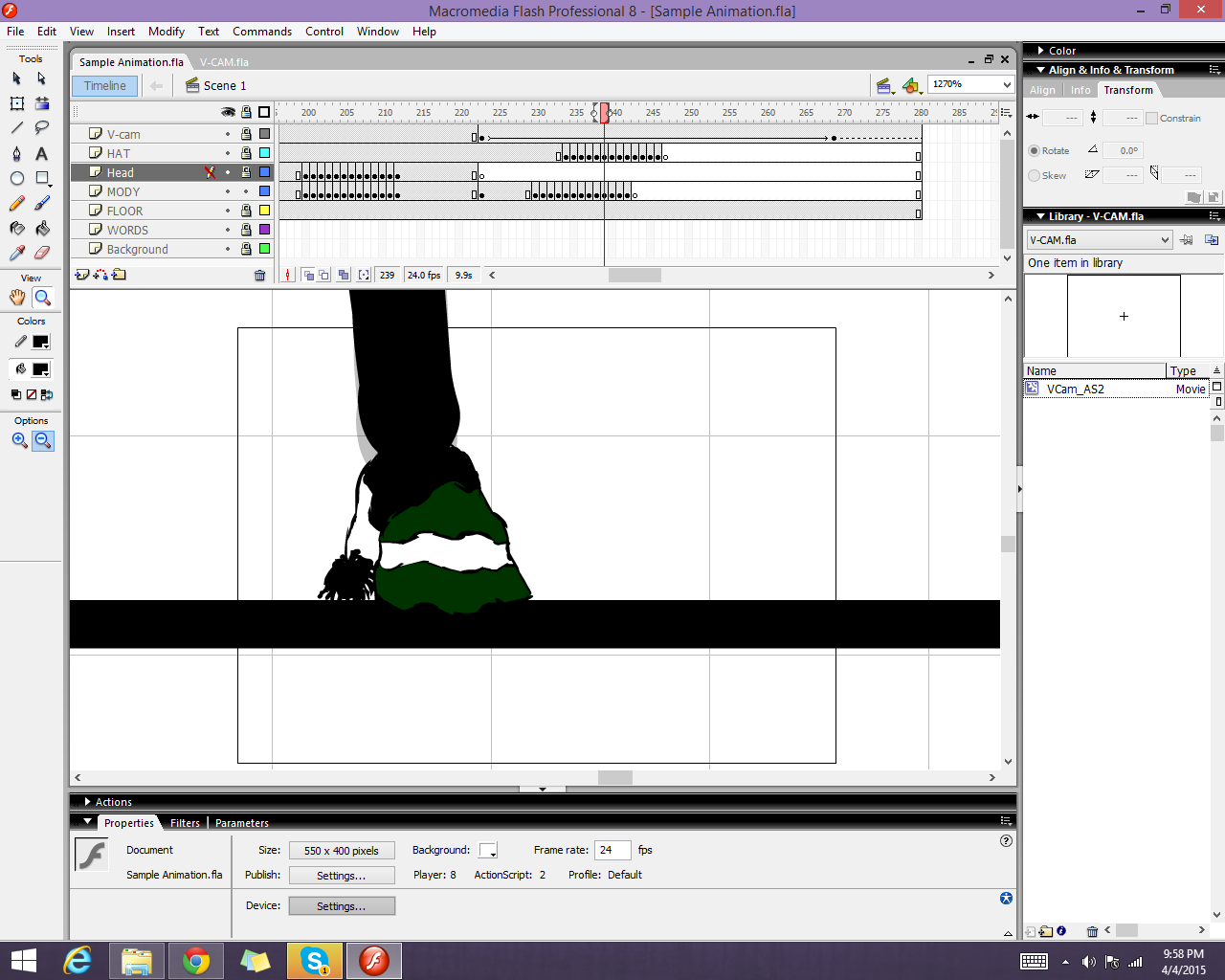Pick the Pen tool
Screen dimensions: 1225x980
click(15, 153)
